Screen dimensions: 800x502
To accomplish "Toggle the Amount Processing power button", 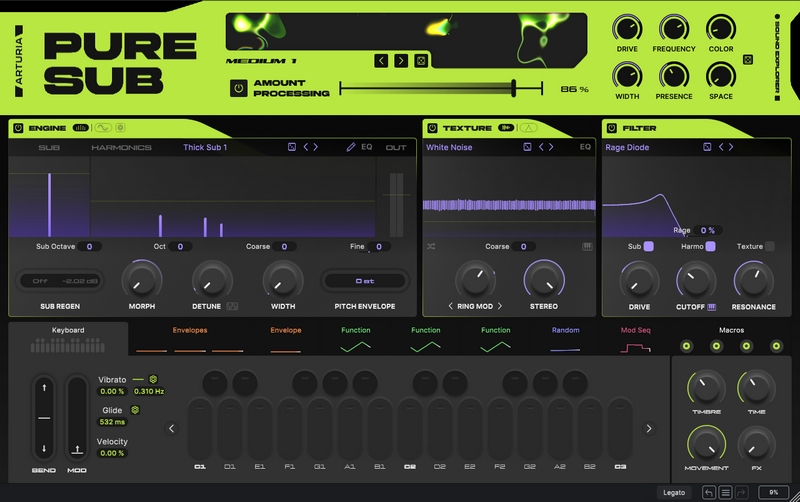I will [238, 88].
